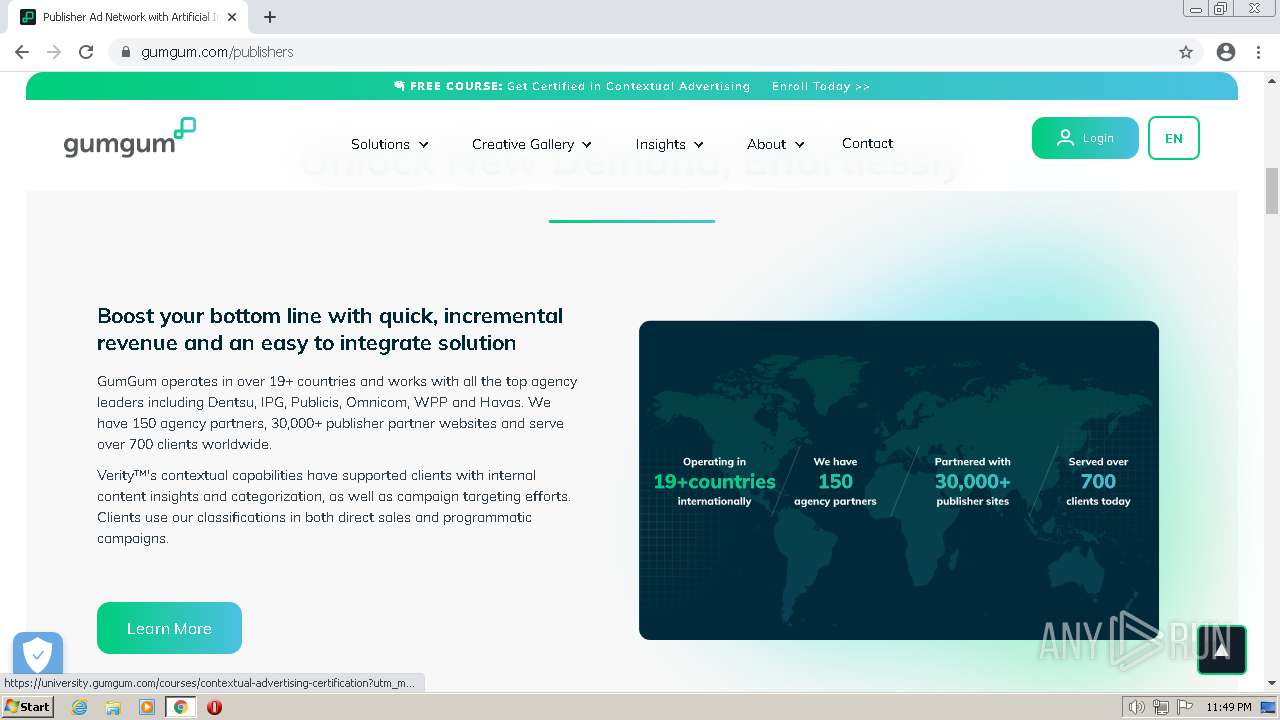Click the Login button

1085,138
